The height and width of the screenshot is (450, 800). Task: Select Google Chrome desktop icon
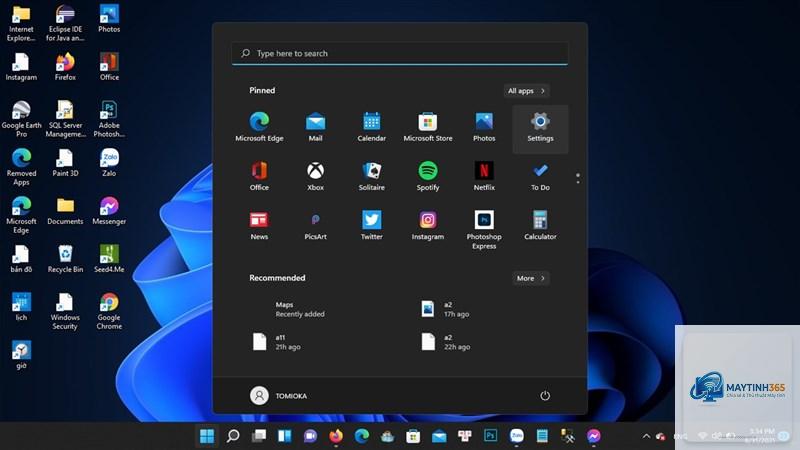tap(109, 311)
